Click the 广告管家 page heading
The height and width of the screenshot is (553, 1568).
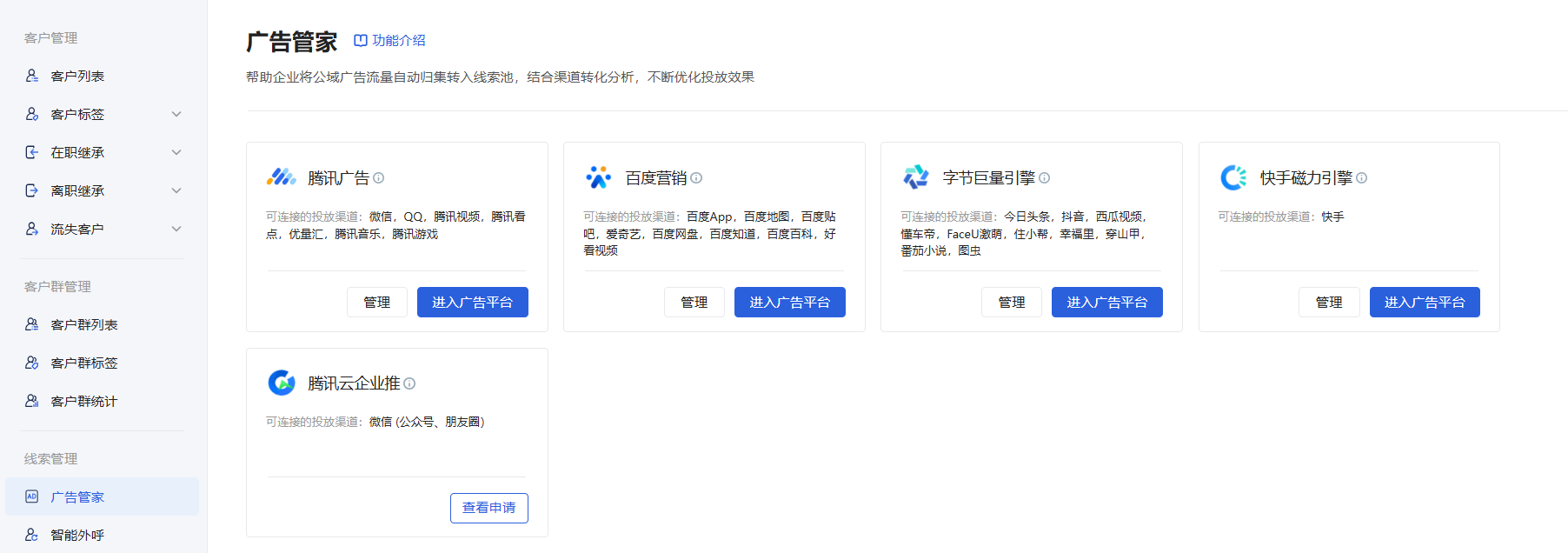(292, 41)
